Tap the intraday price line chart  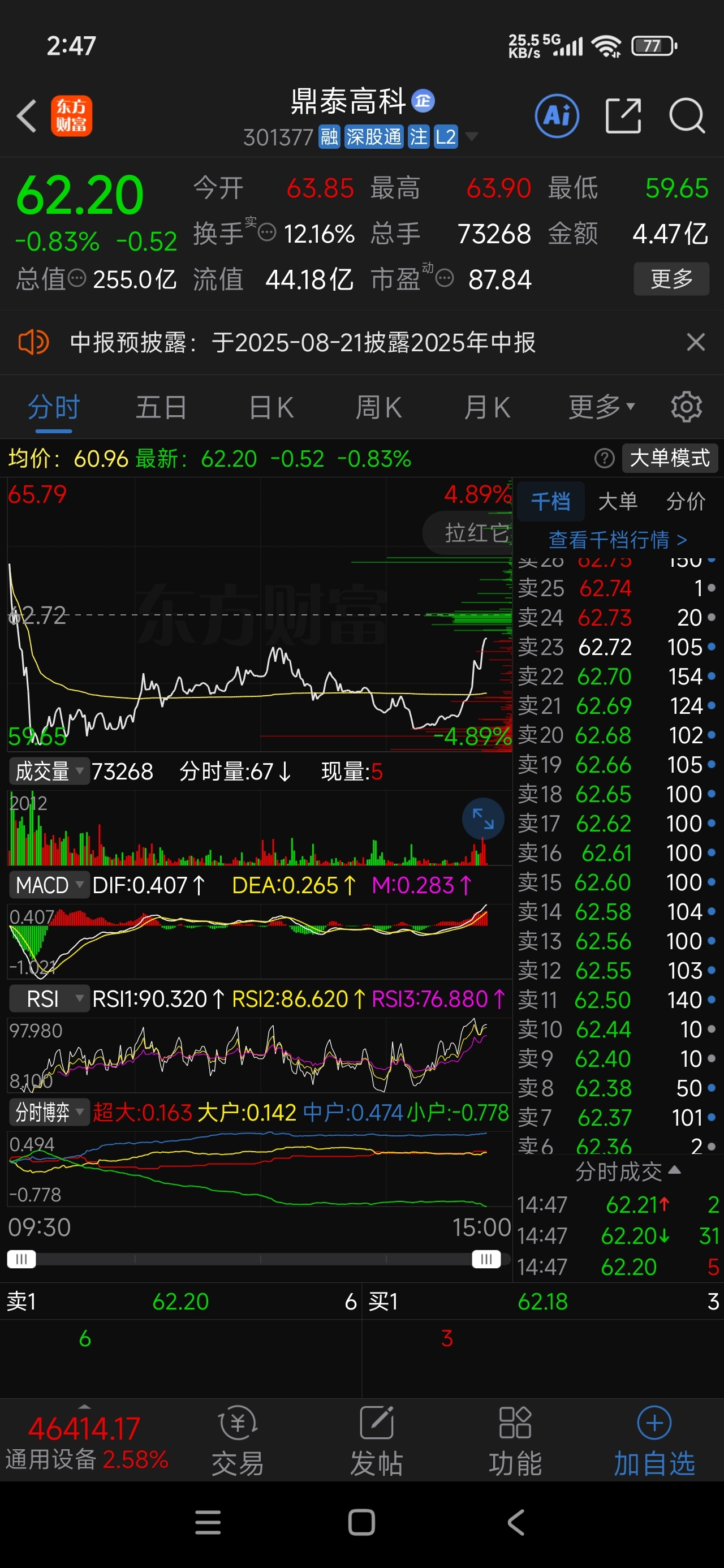(x=260, y=615)
